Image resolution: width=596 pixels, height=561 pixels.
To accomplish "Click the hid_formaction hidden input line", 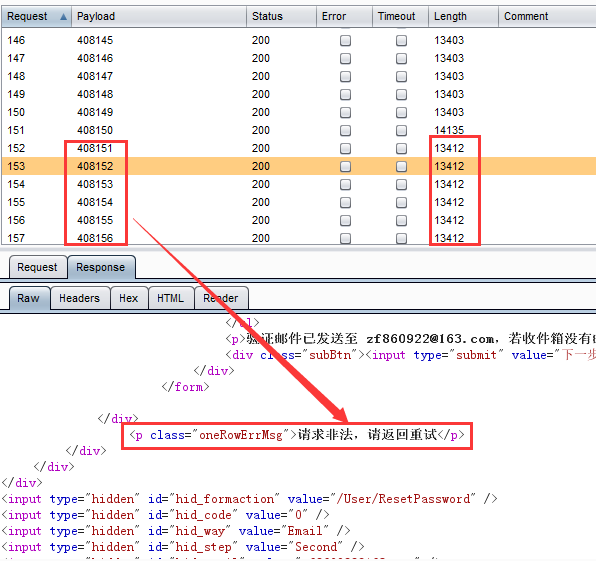I will click(249, 499).
